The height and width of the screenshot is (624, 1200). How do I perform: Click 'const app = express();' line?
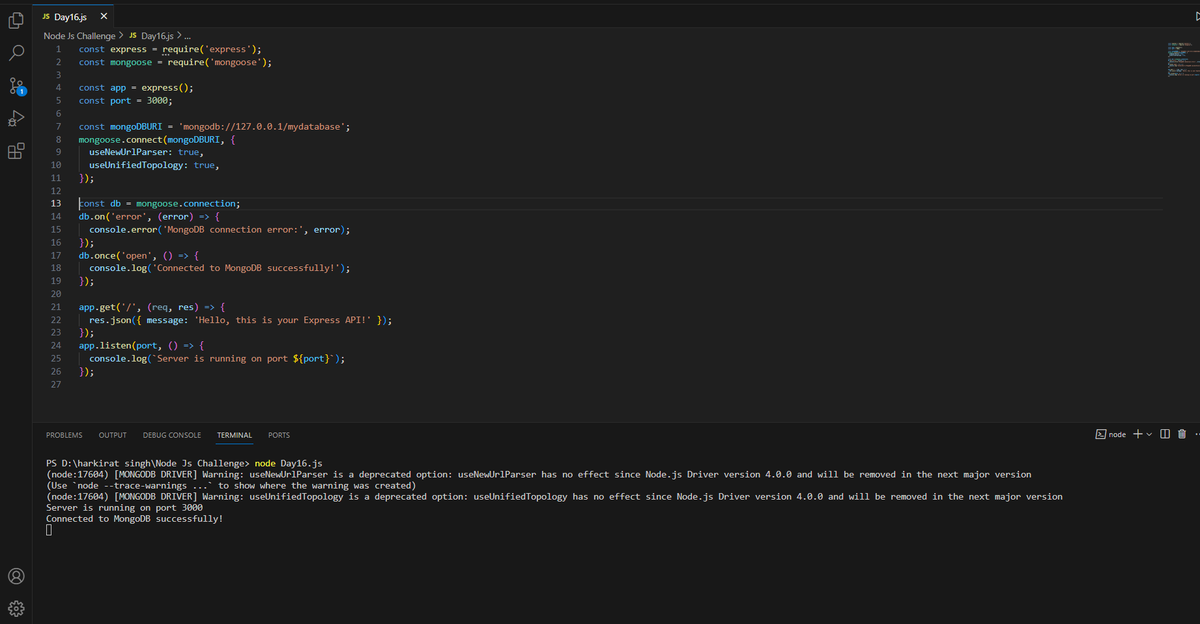tap(136, 88)
